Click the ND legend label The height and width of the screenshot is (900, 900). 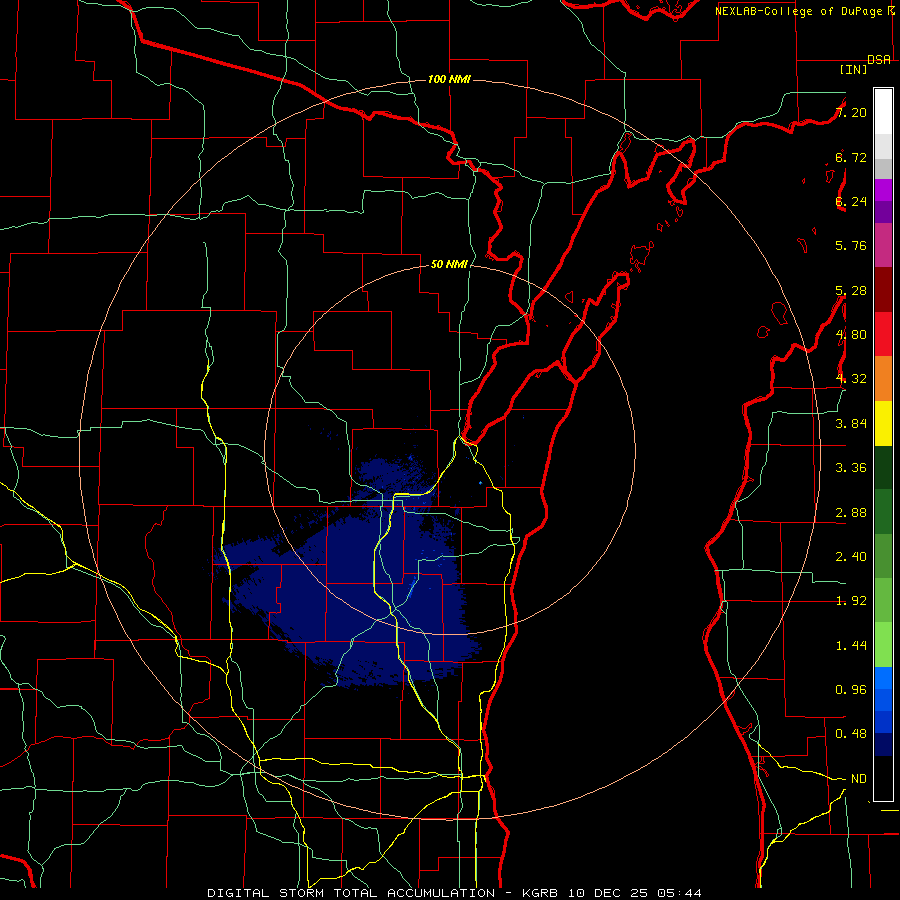(859, 779)
